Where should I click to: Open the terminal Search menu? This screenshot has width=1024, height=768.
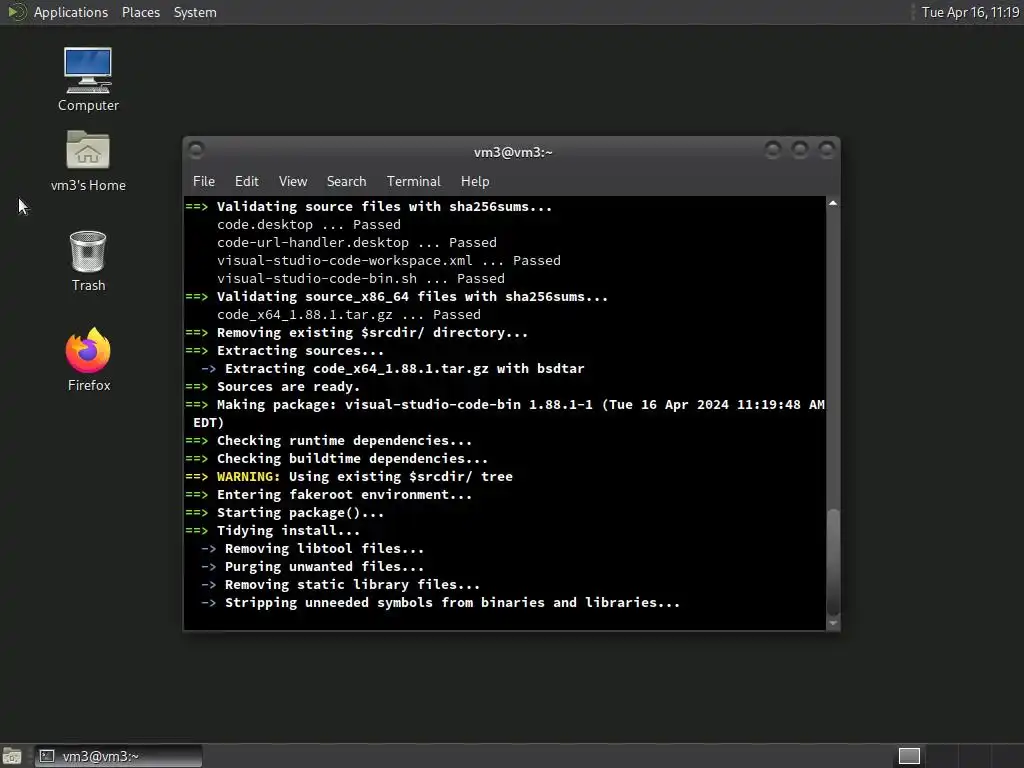pos(346,182)
